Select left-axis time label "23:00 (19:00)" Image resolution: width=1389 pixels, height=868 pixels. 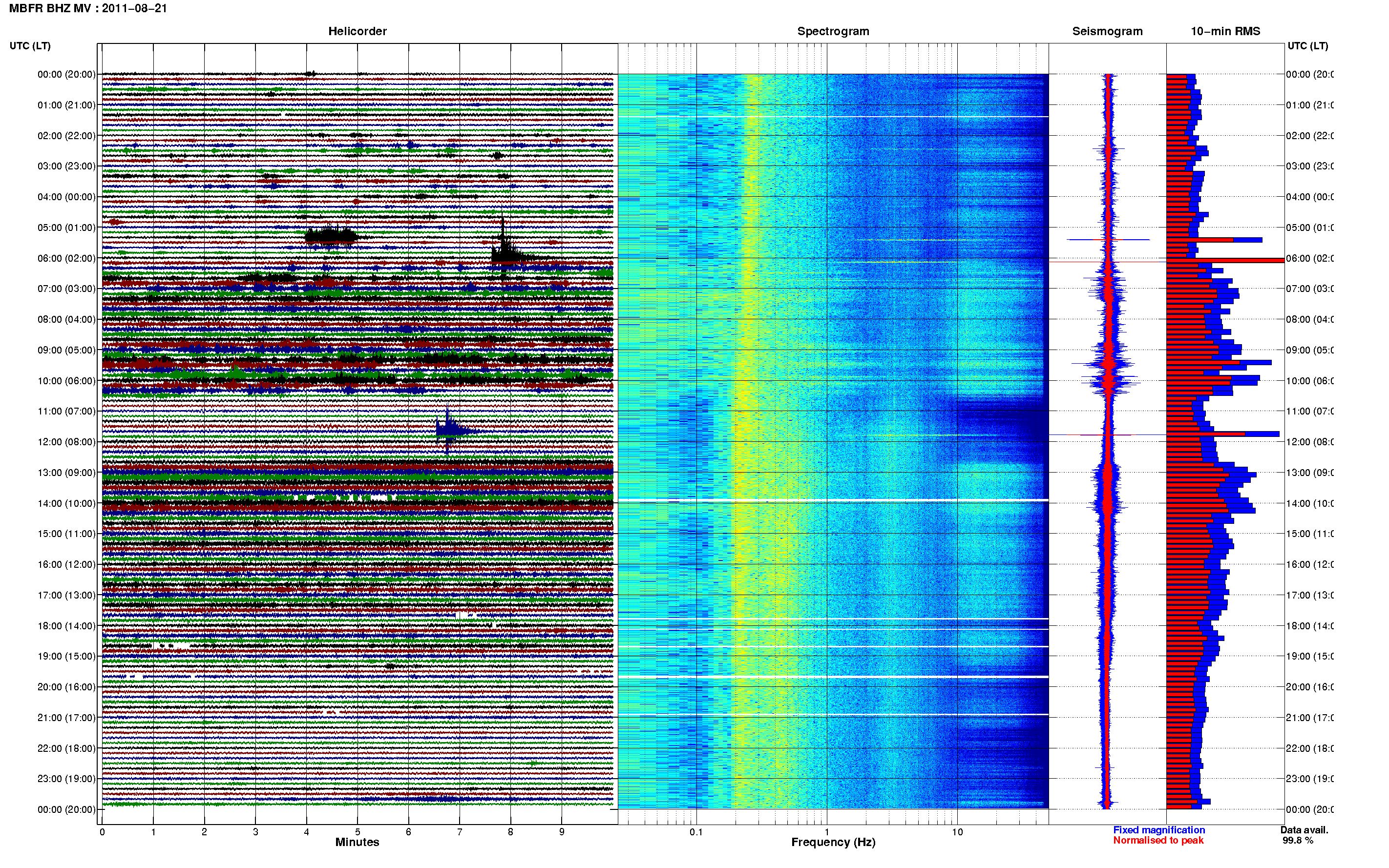66,779
